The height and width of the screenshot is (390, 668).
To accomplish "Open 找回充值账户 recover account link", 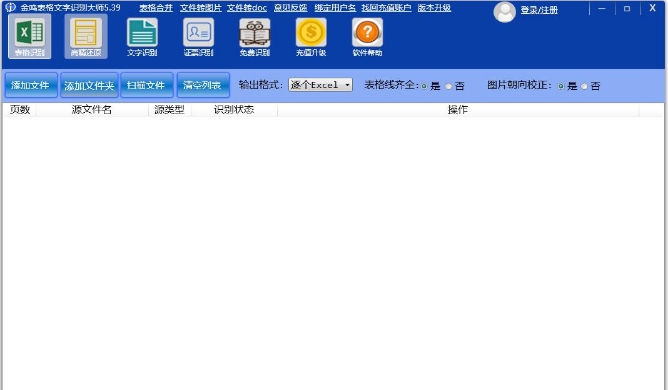I will (x=386, y=8).
